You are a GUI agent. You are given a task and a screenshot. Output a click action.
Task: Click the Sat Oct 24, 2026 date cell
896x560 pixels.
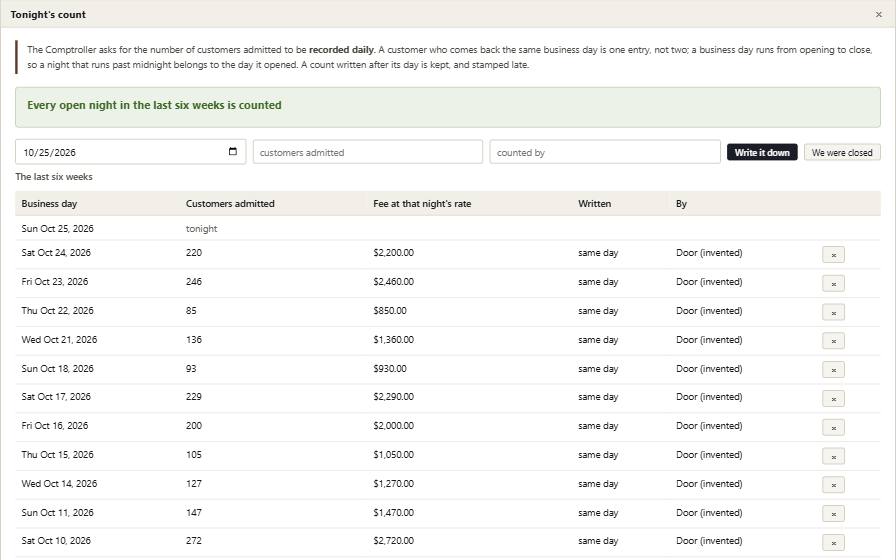pos(56,253)
